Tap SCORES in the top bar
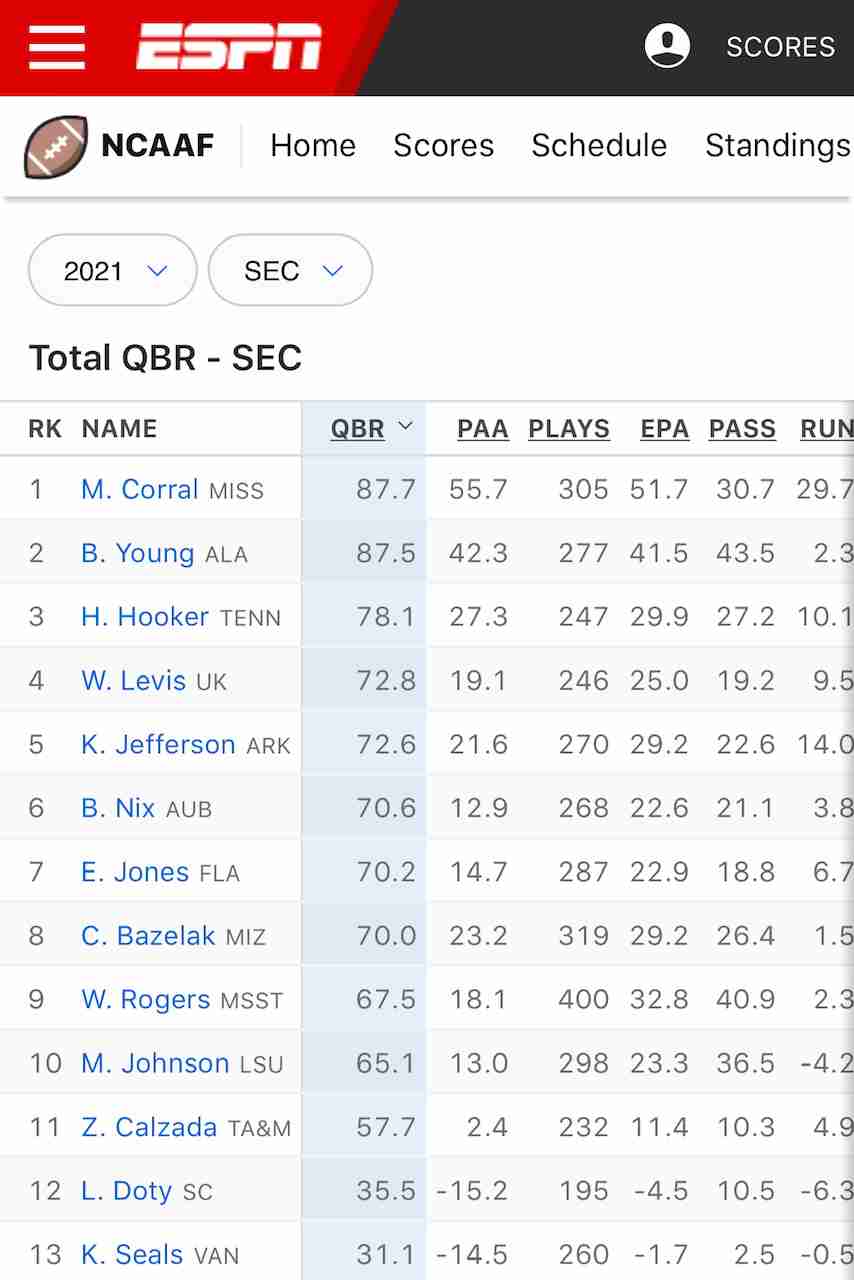This screenshot has height=1280, width=854. 780,47
